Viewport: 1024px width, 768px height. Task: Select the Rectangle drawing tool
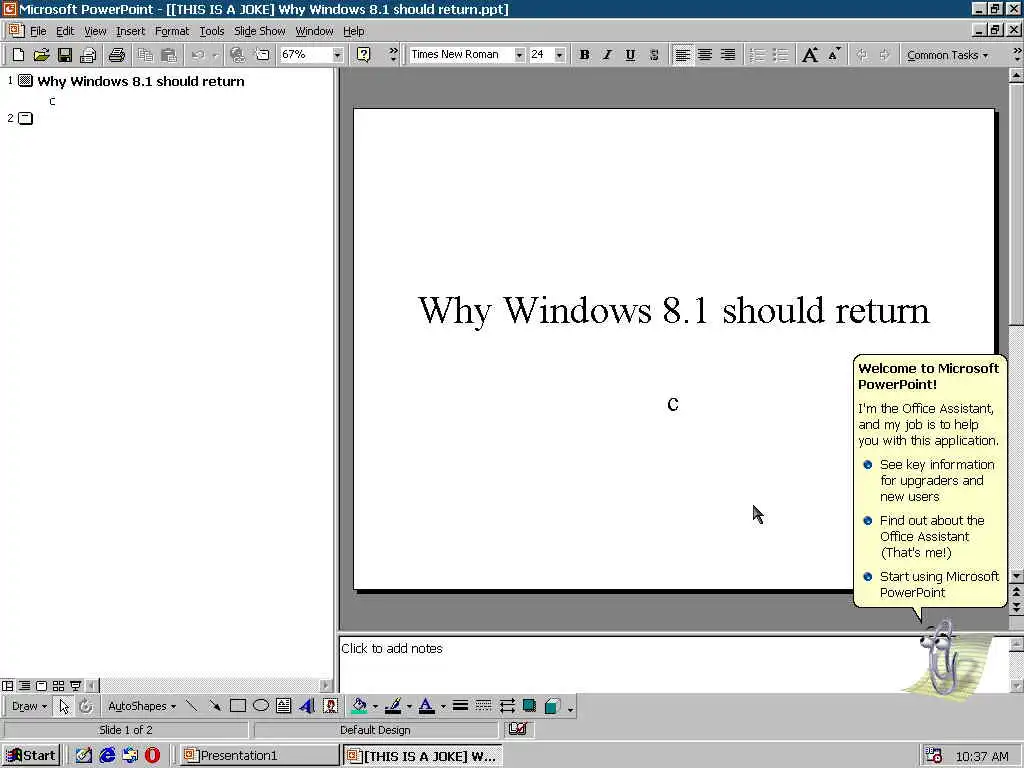[238, 706]
